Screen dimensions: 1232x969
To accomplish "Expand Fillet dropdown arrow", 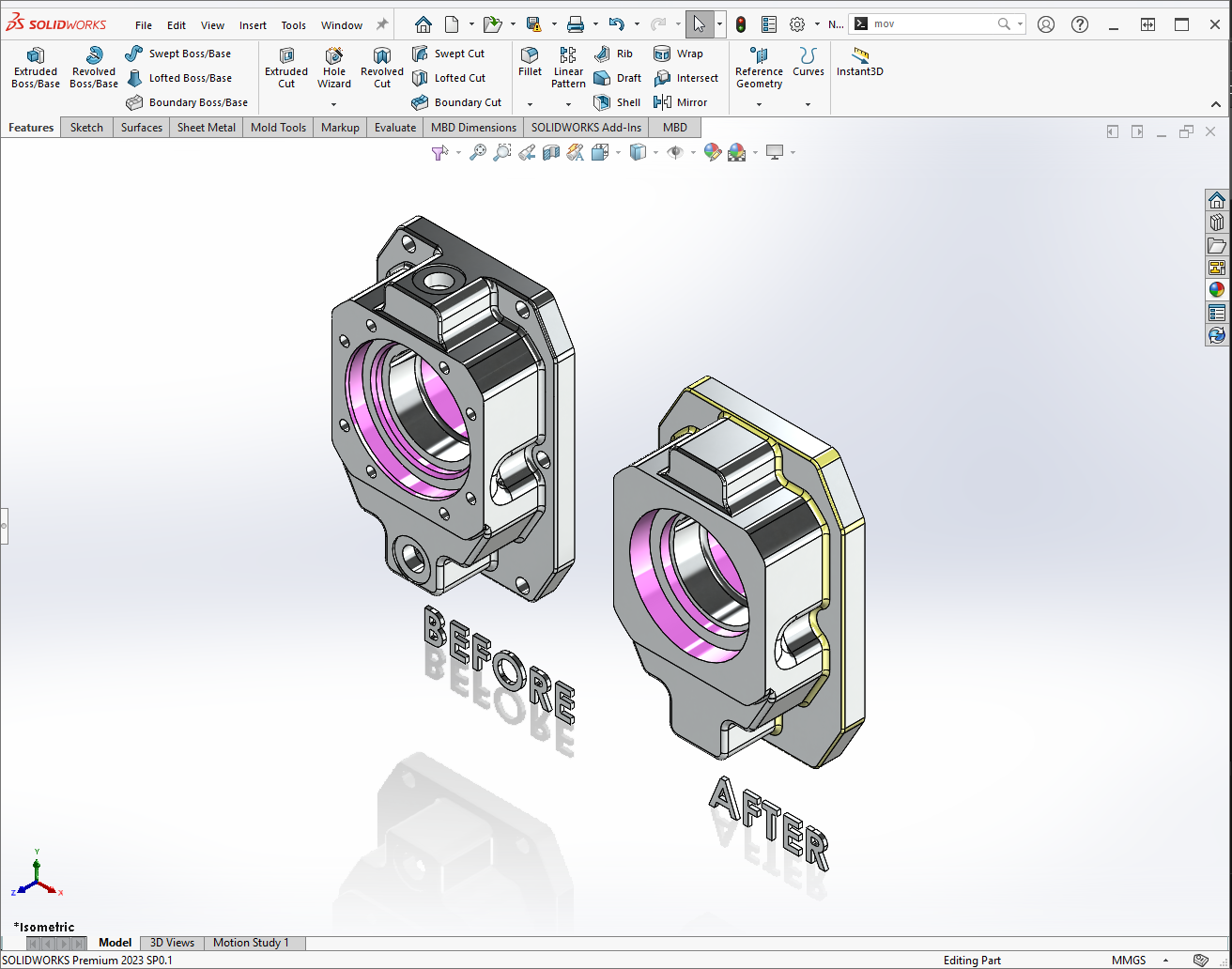I will click(530, 104).
